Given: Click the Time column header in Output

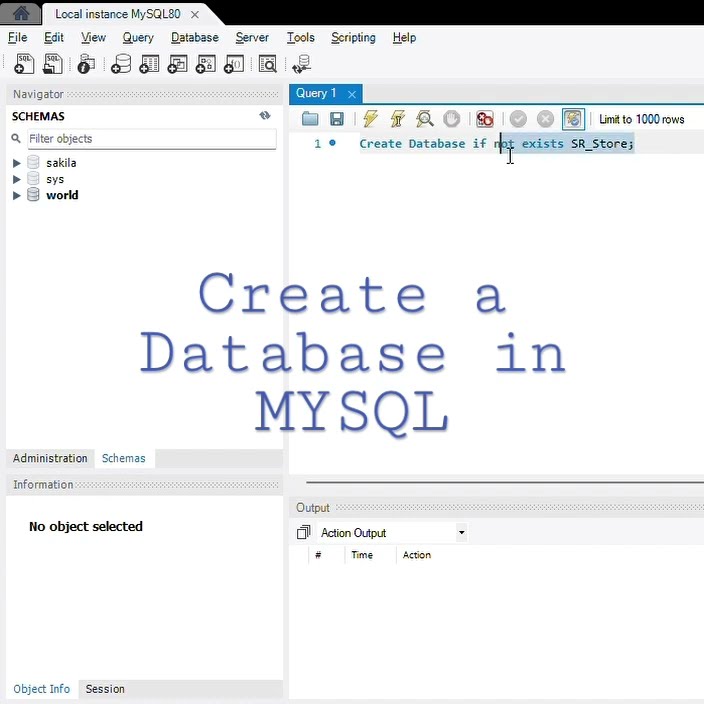Looking at the screenshot, I should coord(362,555).
